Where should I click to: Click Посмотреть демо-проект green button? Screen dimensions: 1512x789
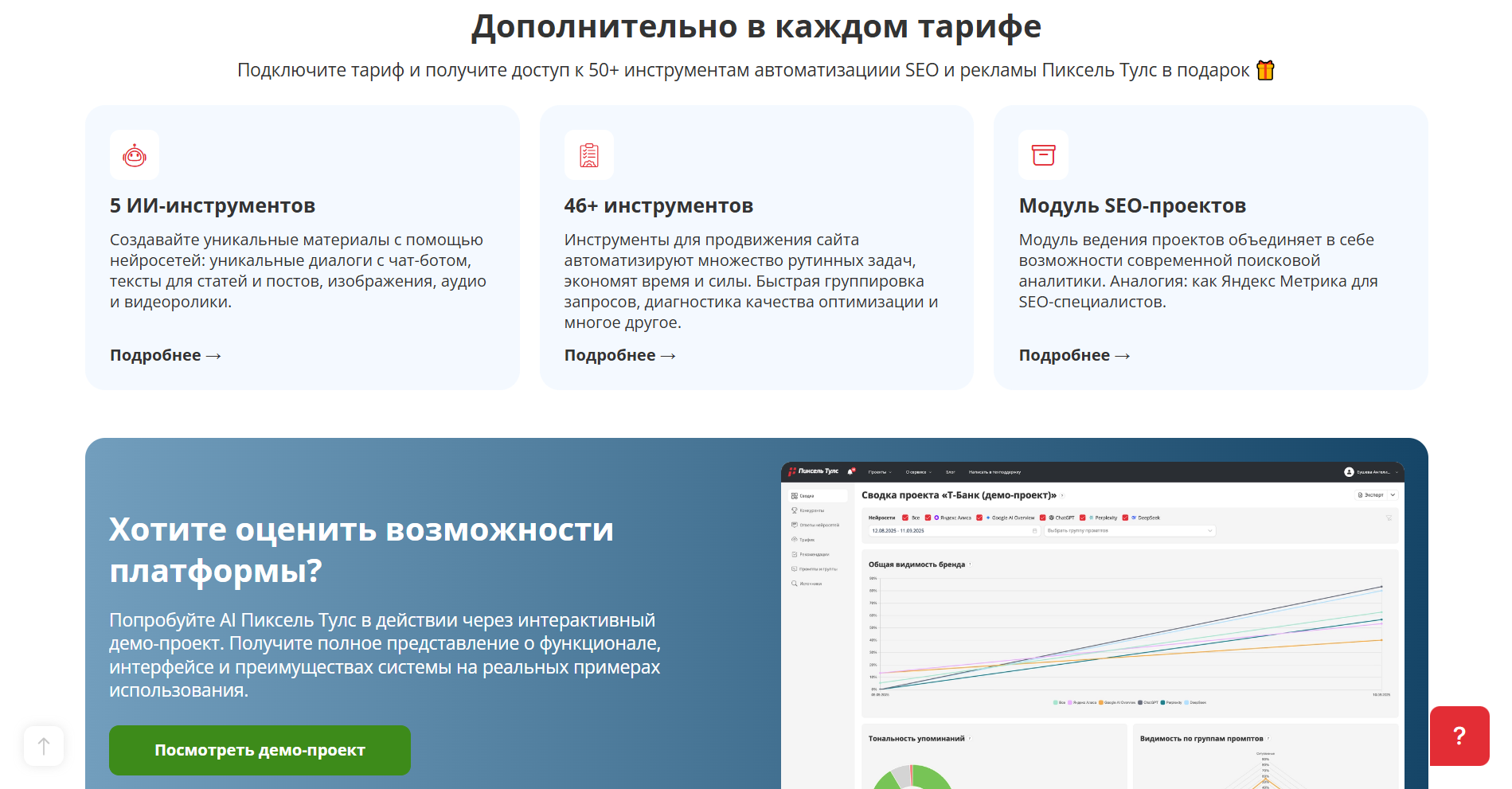[260, 750]
